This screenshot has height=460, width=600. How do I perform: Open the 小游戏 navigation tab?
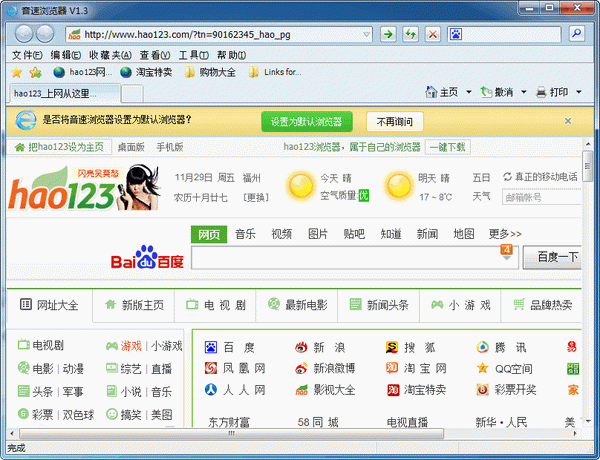[x=460, y=305]
